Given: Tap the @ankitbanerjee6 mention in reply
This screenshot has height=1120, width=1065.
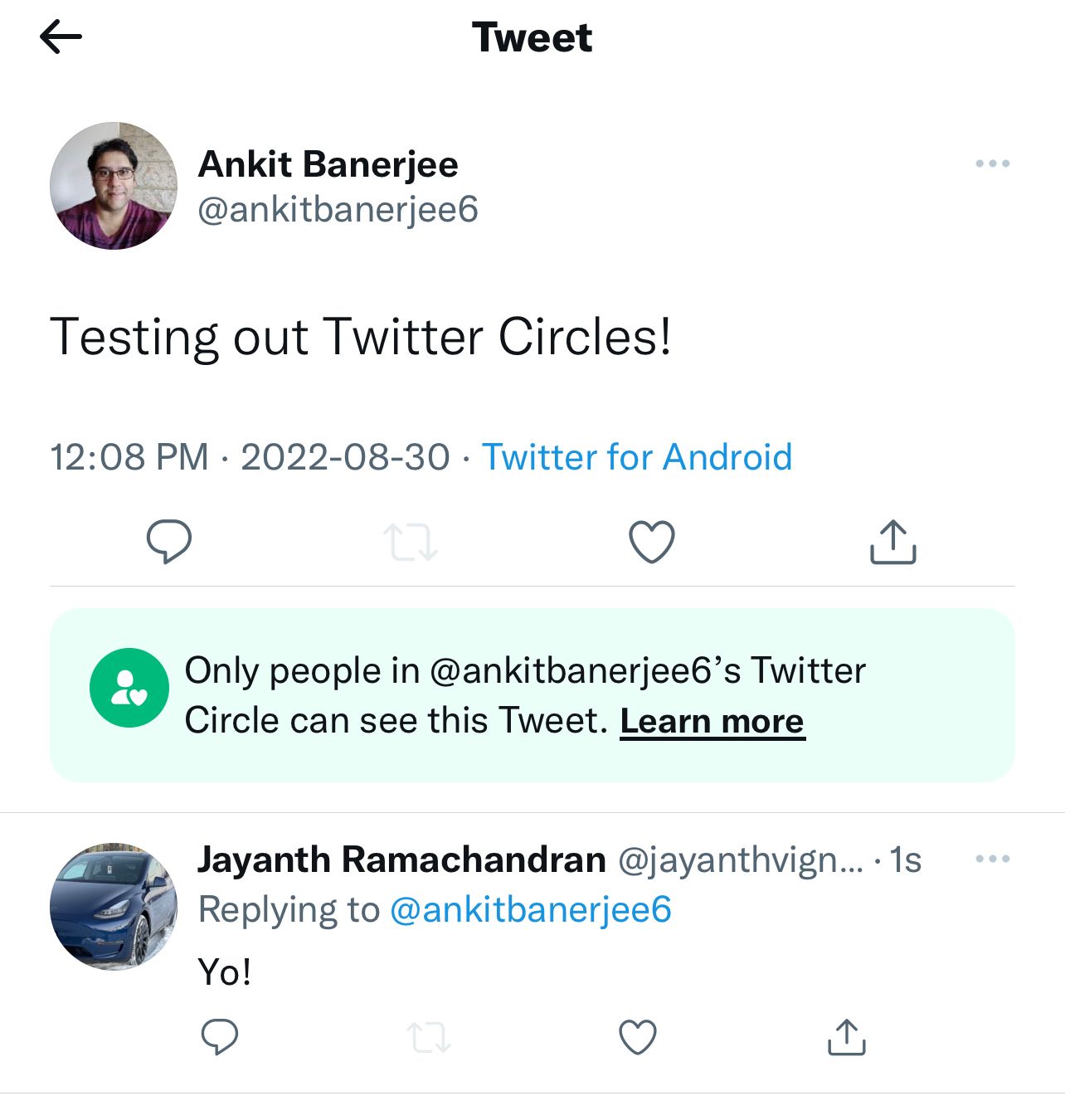Looking at the screenshot, I should 530,909.
